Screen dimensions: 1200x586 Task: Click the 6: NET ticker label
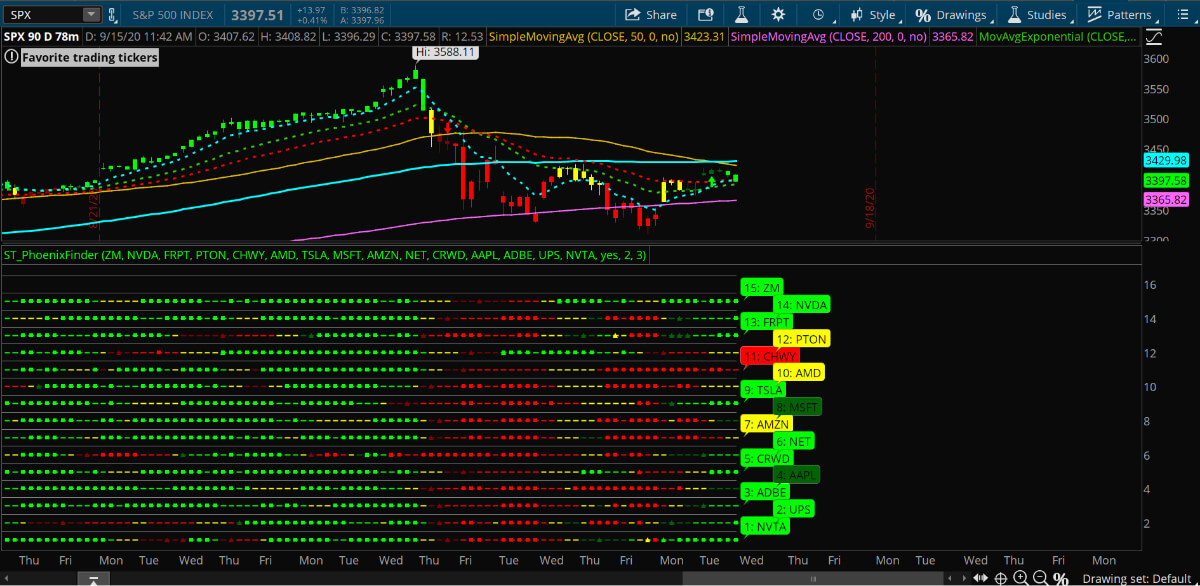[794, 441]
